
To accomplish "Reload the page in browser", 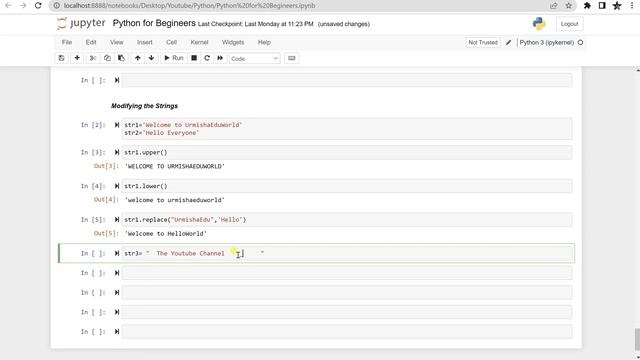I will pyautogui.click(x=38, y=6).
